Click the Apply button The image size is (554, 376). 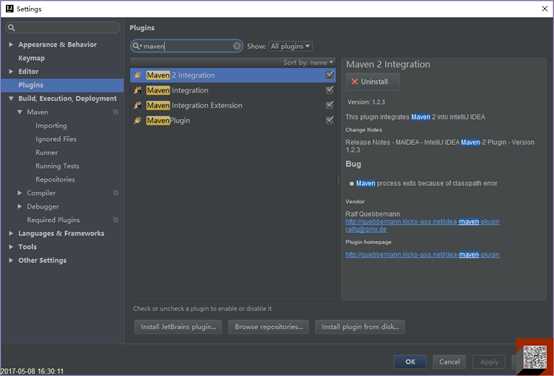tap(489, 362)
